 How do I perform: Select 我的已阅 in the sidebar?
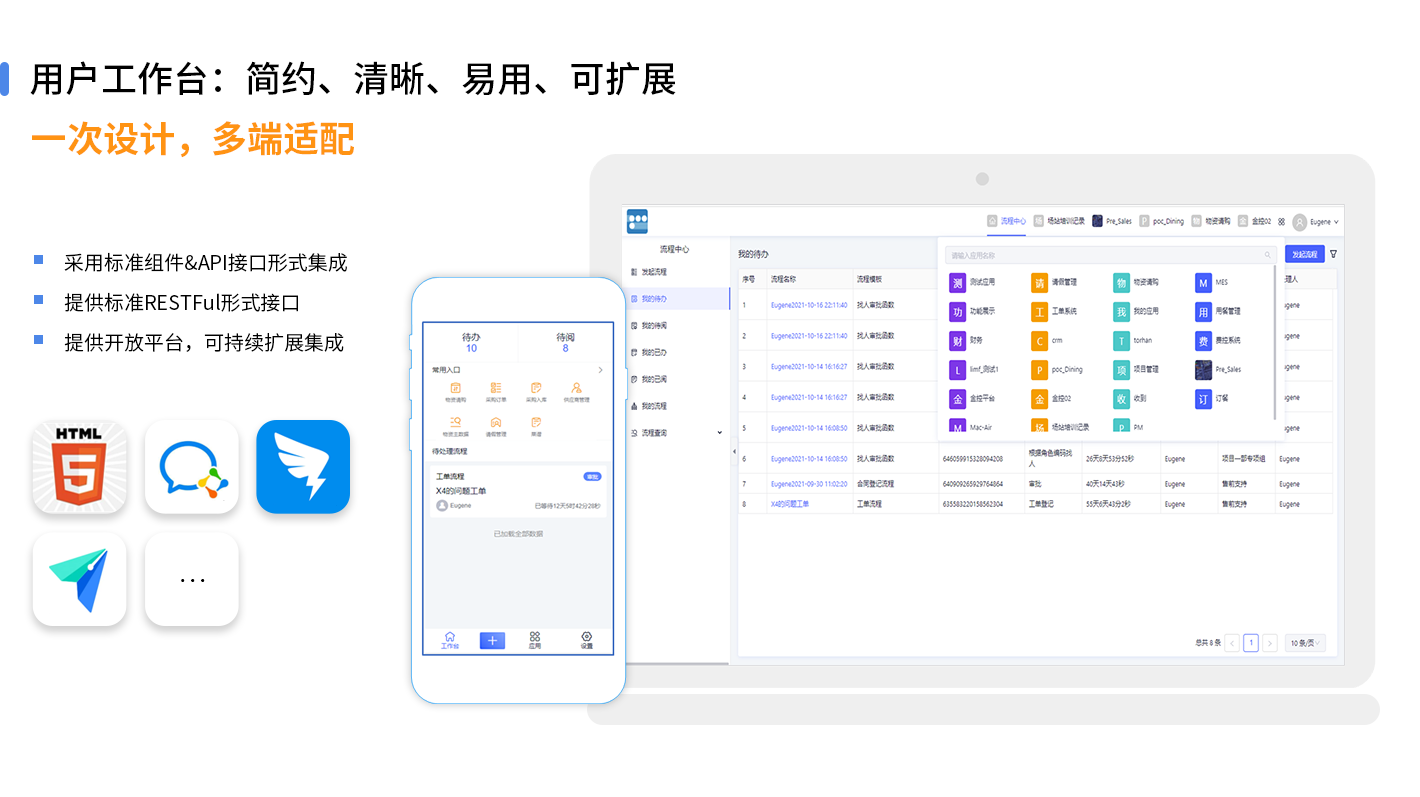(x=676, y=380)
